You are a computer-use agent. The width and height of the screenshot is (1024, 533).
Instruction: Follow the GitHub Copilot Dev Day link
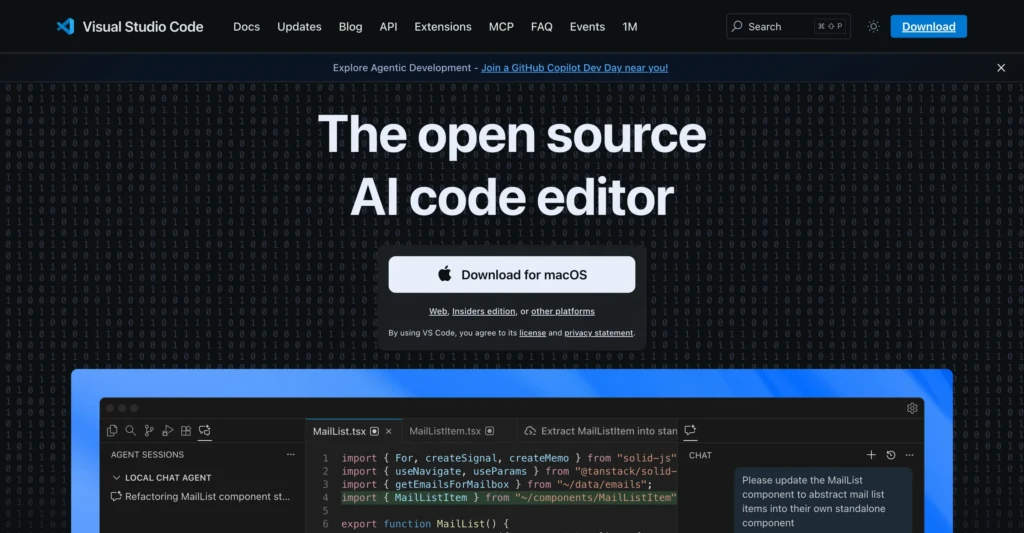pos(574,68)
